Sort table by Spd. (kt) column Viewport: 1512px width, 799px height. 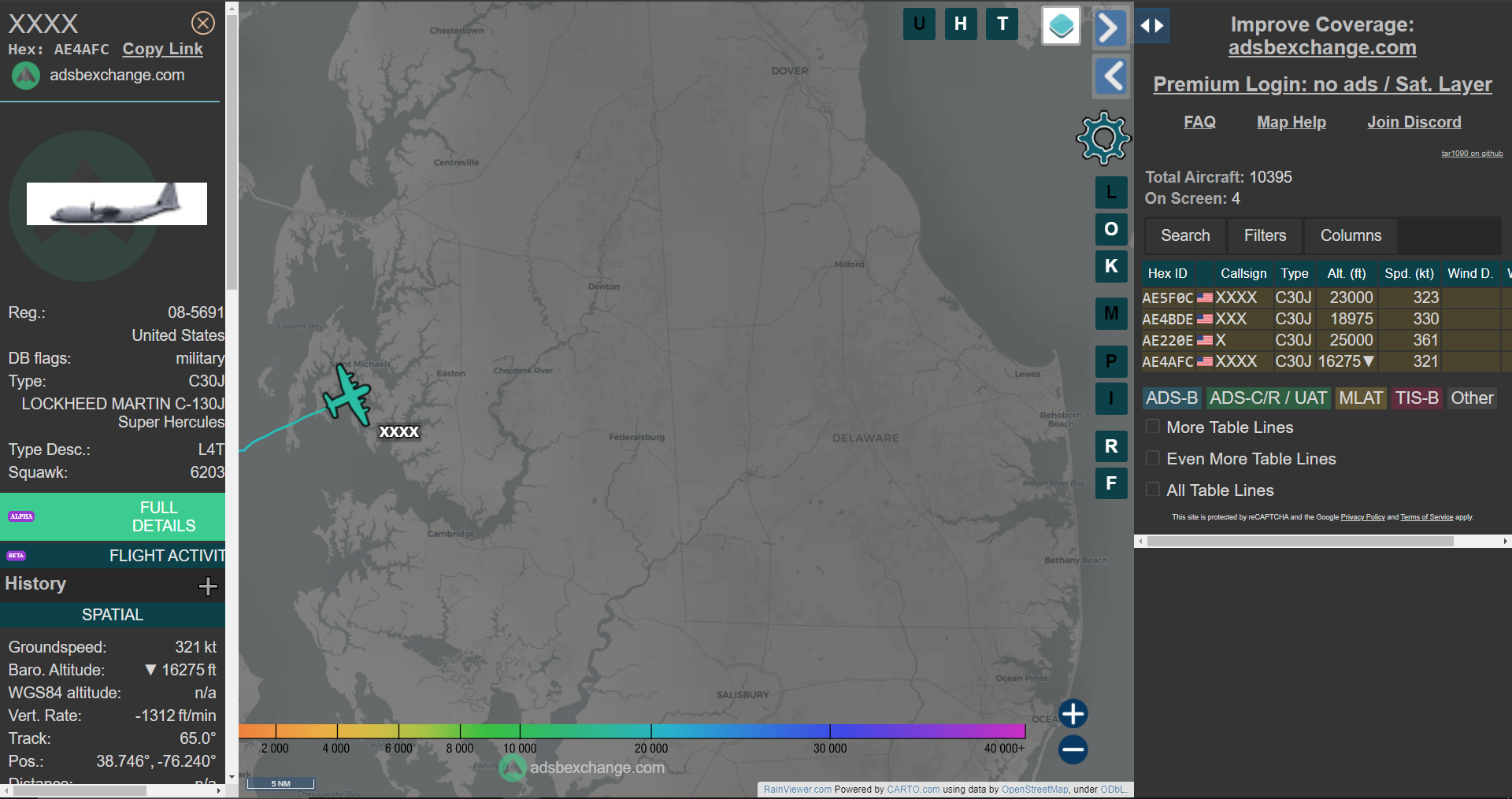click(1409, 273)
